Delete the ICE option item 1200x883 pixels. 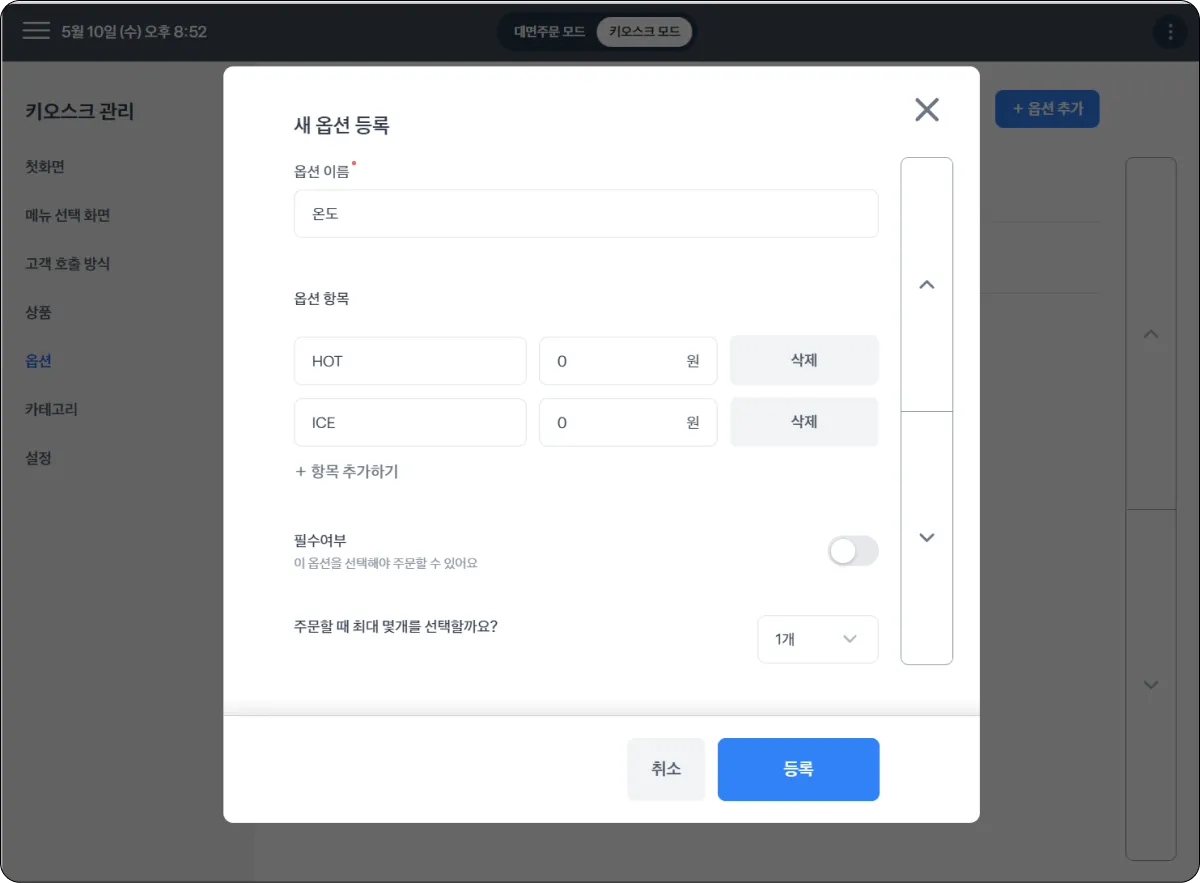804,422
